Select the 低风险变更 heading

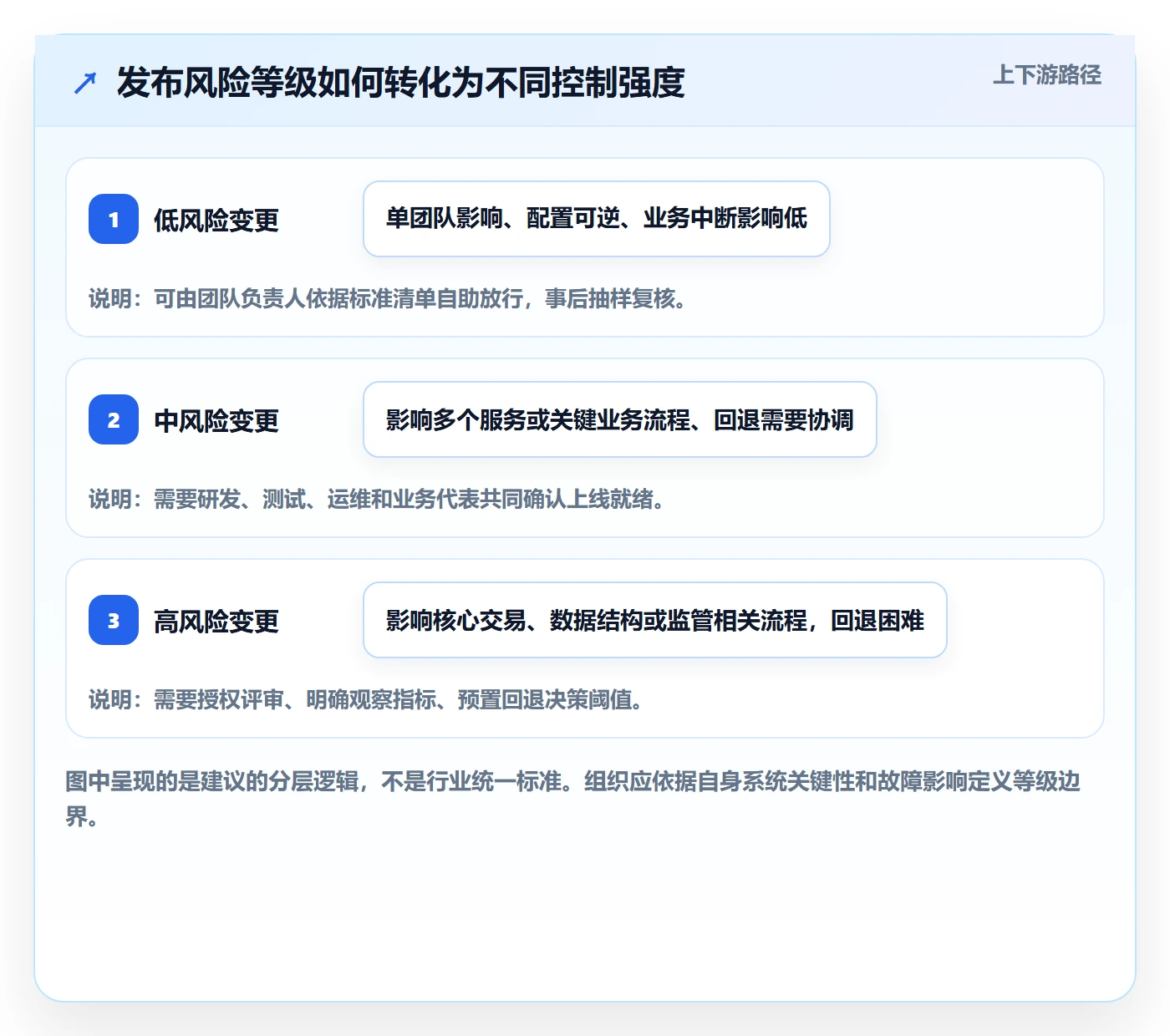216,220
